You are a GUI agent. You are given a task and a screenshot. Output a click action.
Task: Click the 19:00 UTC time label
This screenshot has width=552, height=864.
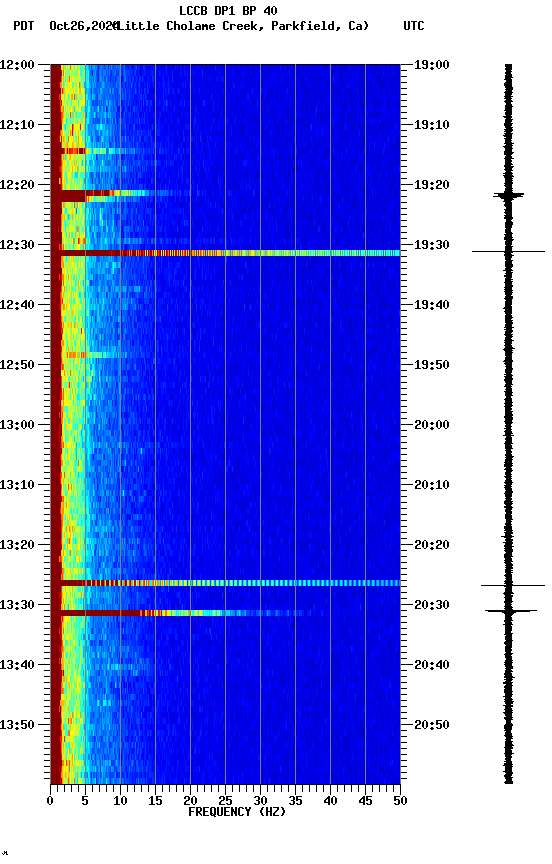(x=432, y=64)
